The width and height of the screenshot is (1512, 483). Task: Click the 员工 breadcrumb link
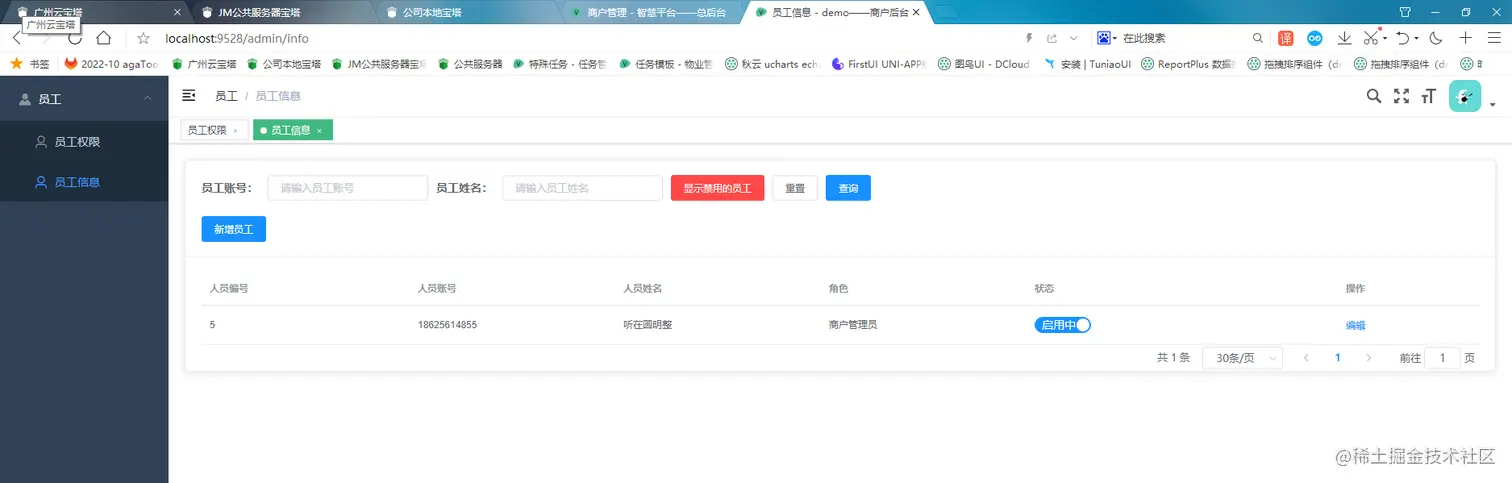point(226,96)
